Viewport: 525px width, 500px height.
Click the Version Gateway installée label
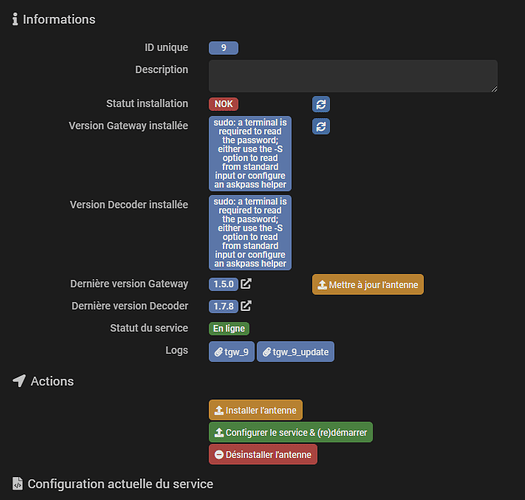coord(128,126)
